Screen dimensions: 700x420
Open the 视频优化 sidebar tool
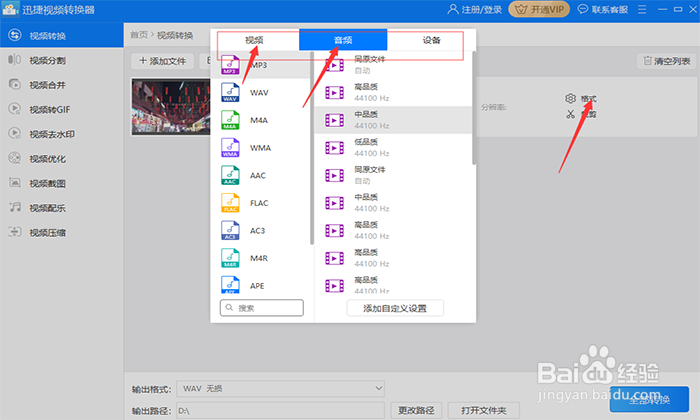tap(62, 158)
